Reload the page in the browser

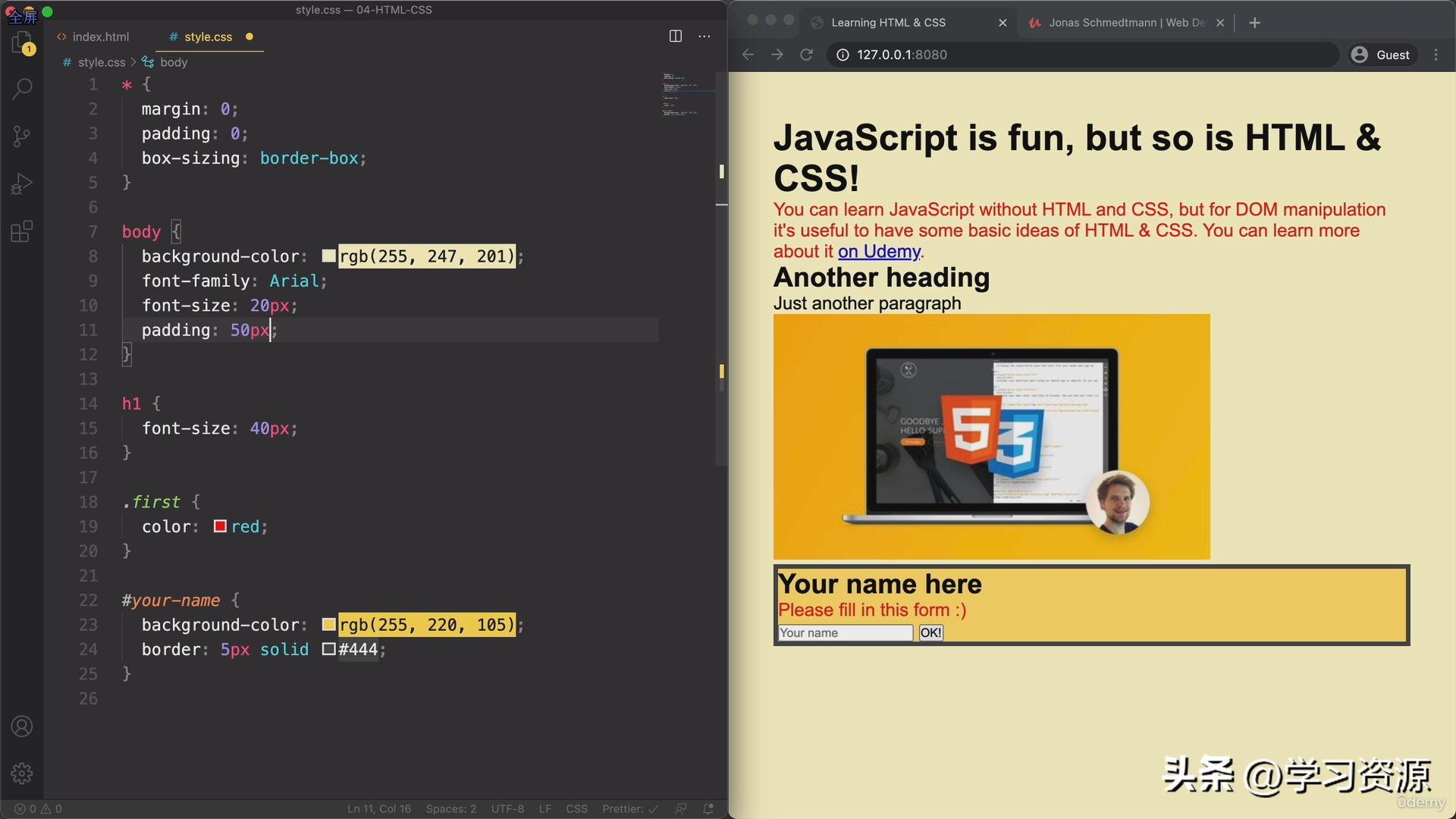(806, 55)
